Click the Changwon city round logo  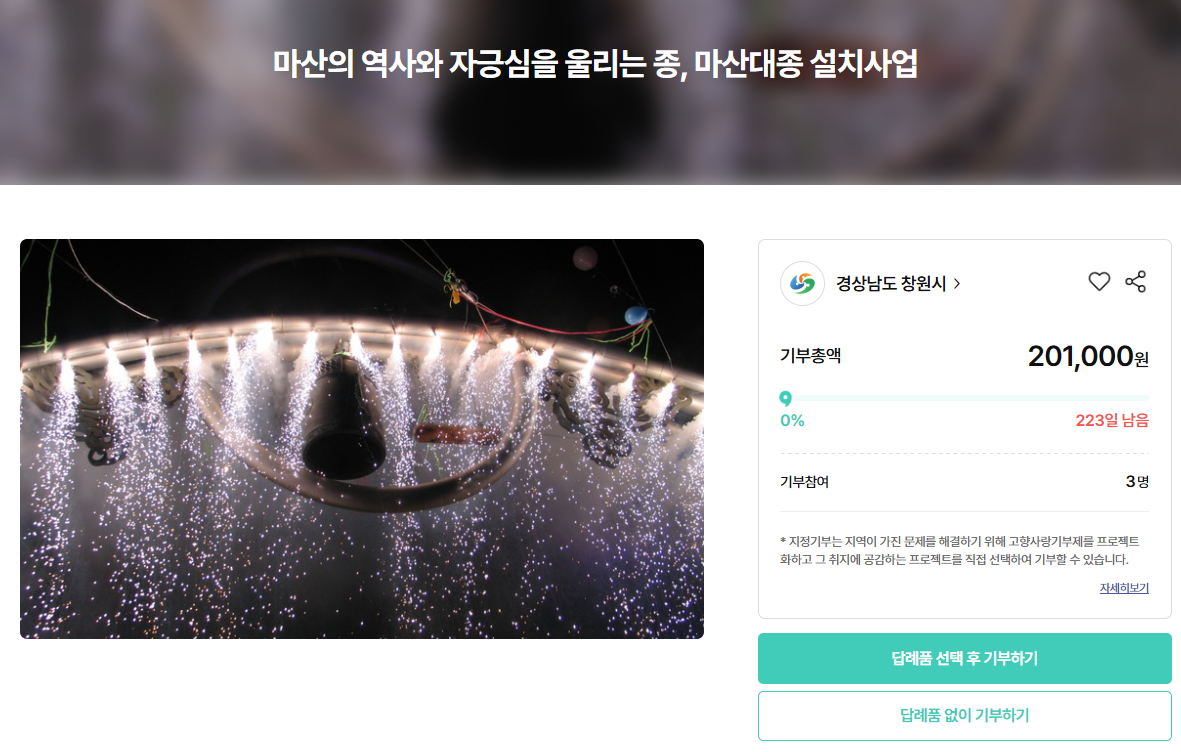[x=802, y=283]
